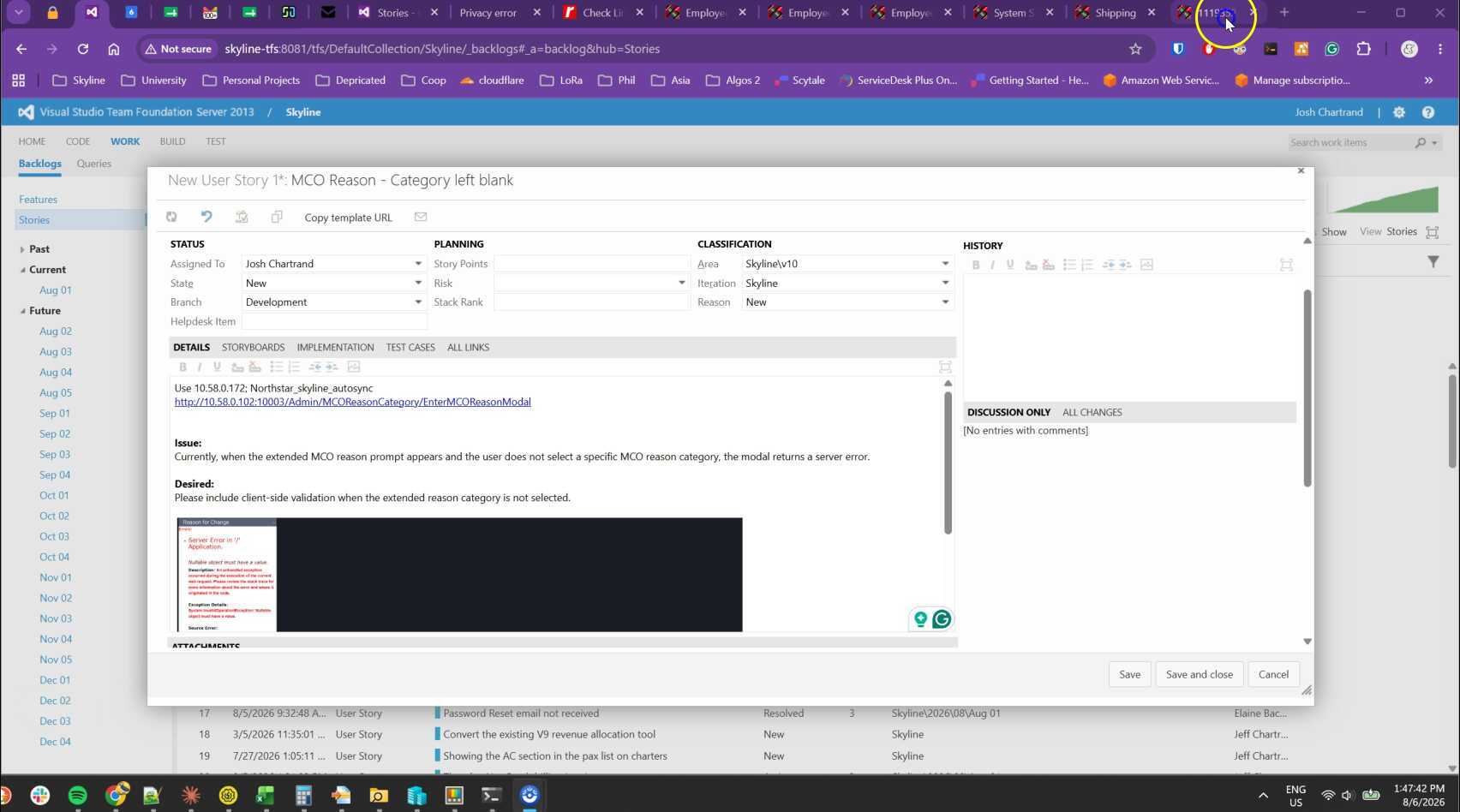
Task: Click the Details editor vertical scrollbar
Action: (948, 463)
